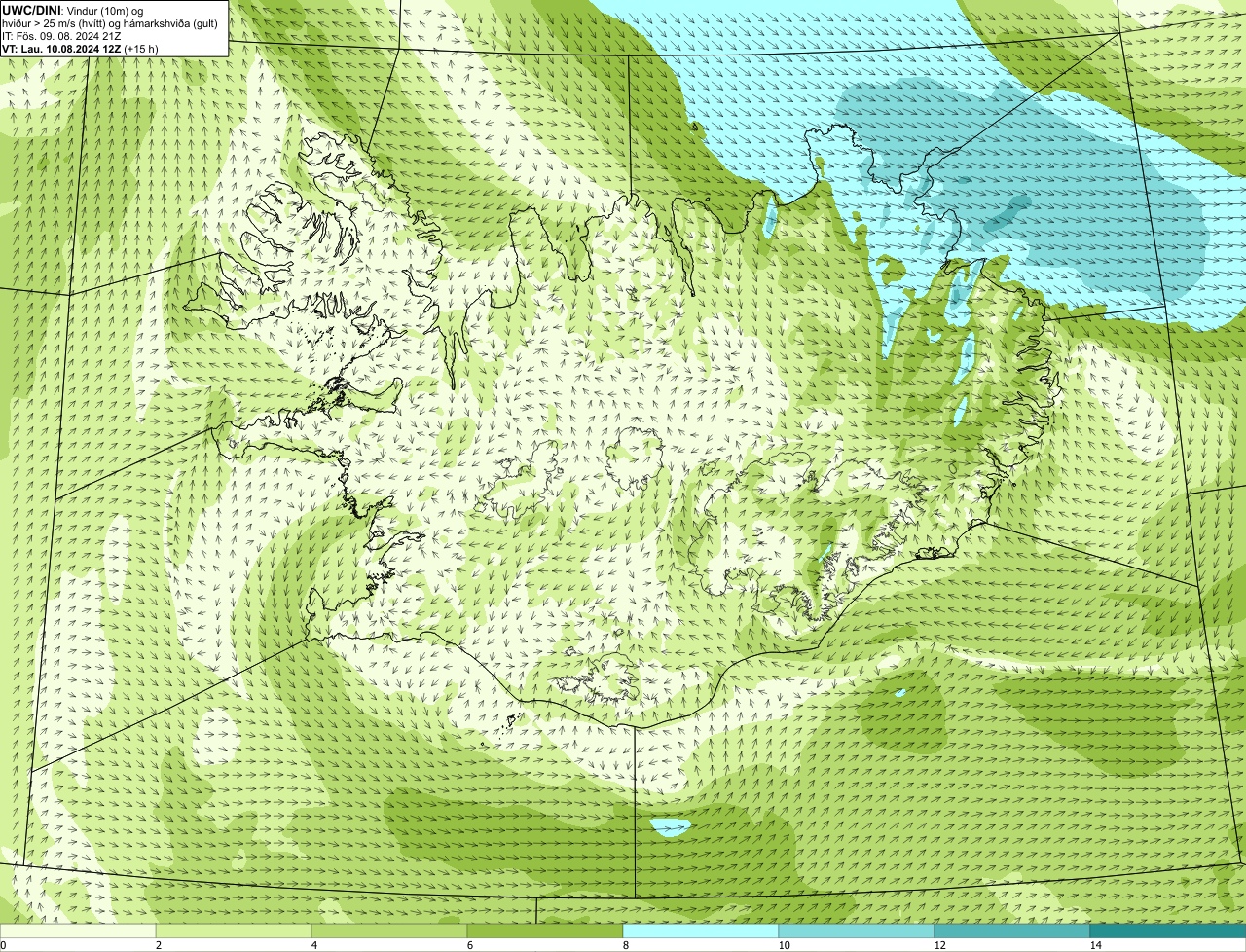Click the legend scale label "2"
The width and height of the screenshot is (1246, 952).
click(x=158, y=945)
